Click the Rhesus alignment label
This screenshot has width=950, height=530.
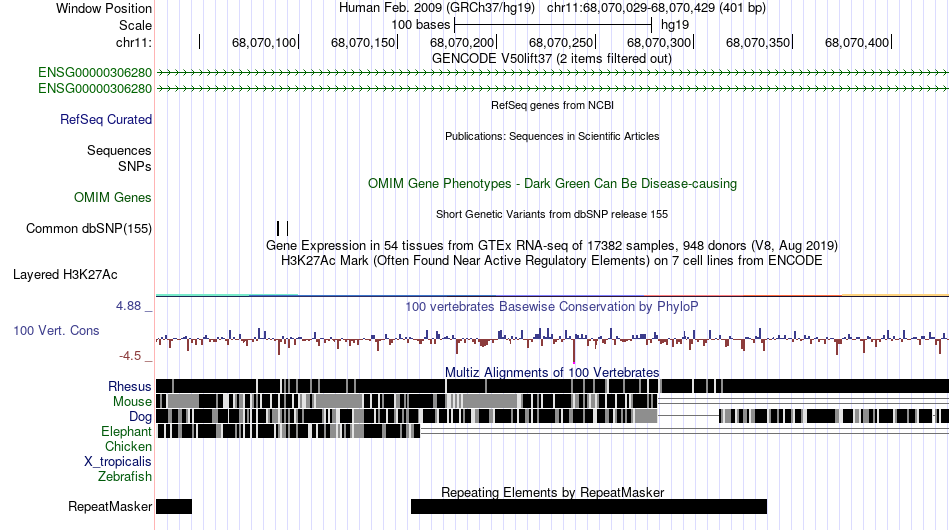pyautogui.click(x=130, y=386)
